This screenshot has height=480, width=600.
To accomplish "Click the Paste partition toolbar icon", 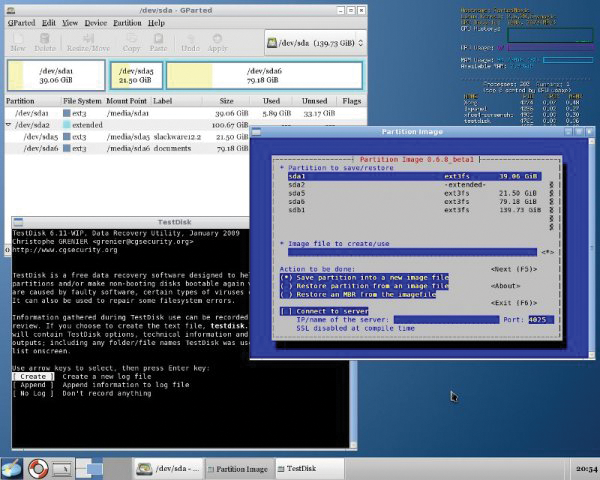I will 158,41.
